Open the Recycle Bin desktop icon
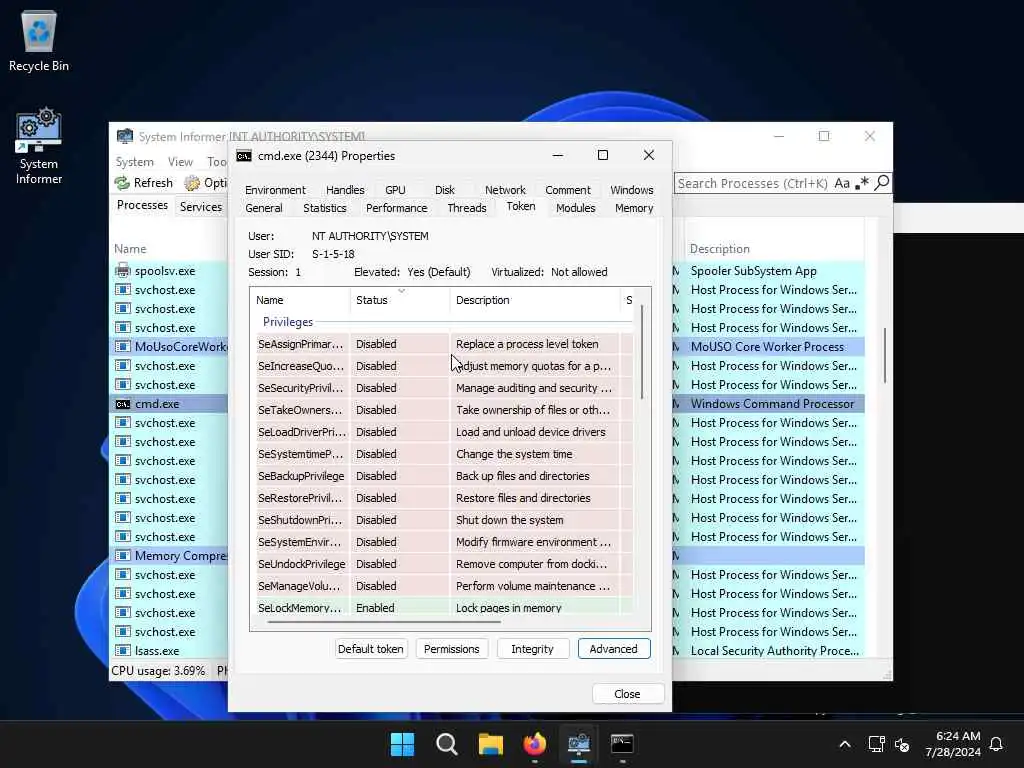Screen dimensions: 1024x768 tap(39, 40)
